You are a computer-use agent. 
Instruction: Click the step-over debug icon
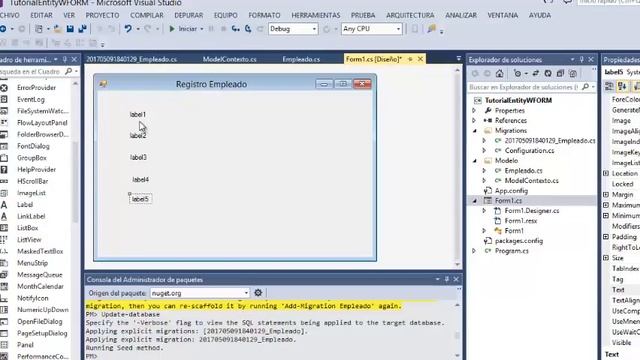(x=248, y=29)
